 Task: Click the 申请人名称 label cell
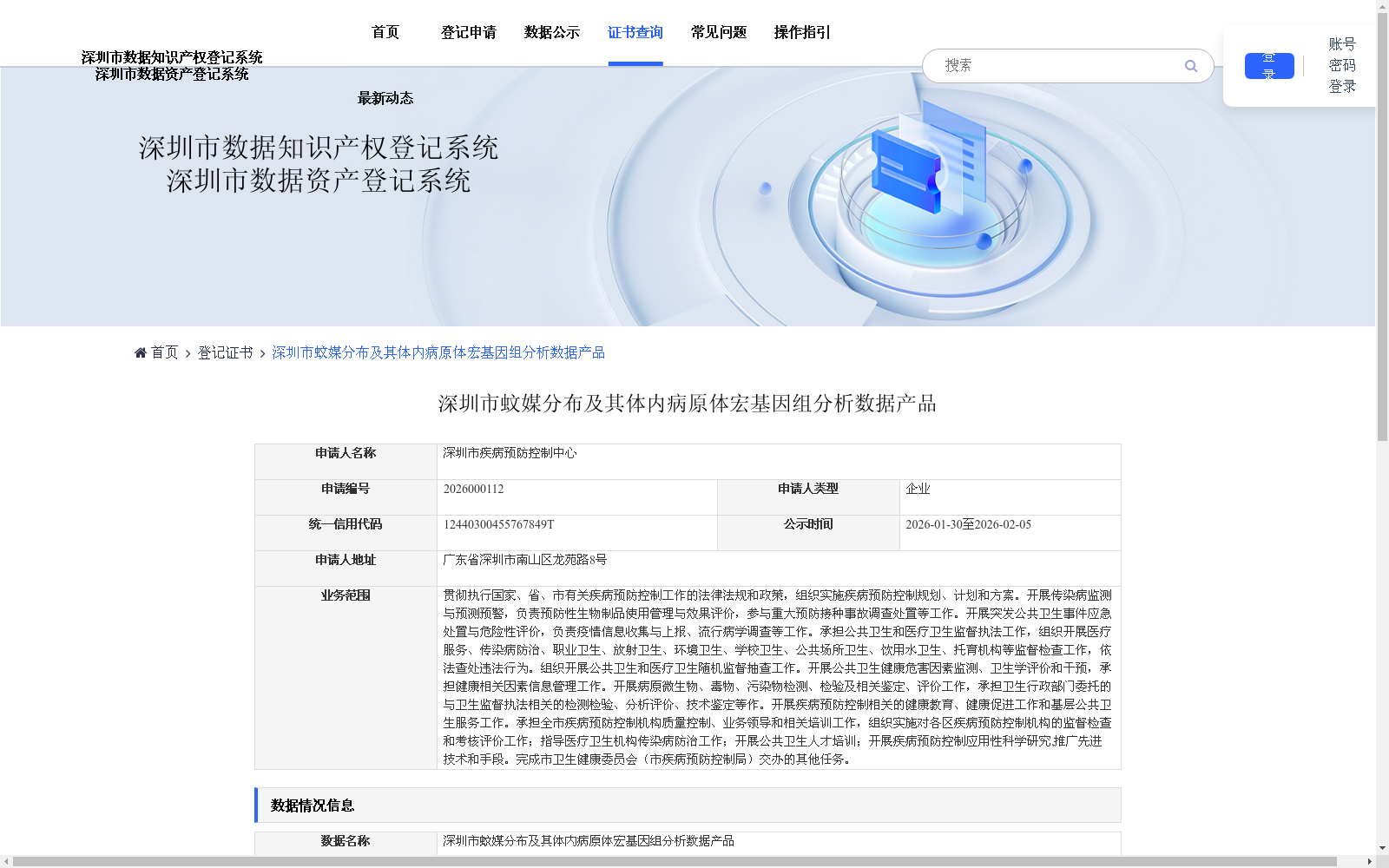tap(346, 462)
